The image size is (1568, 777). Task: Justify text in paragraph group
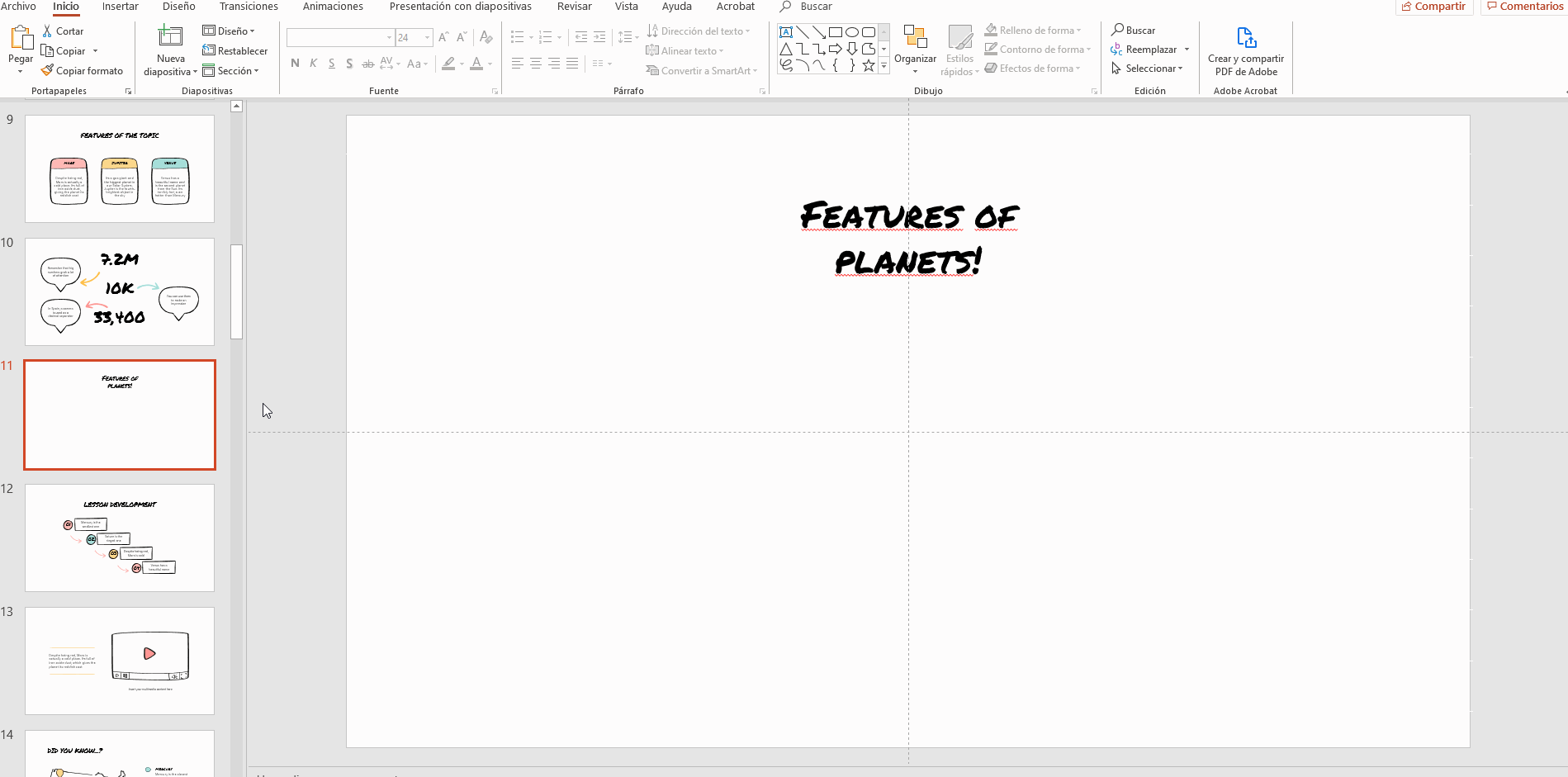click(572, 64)
